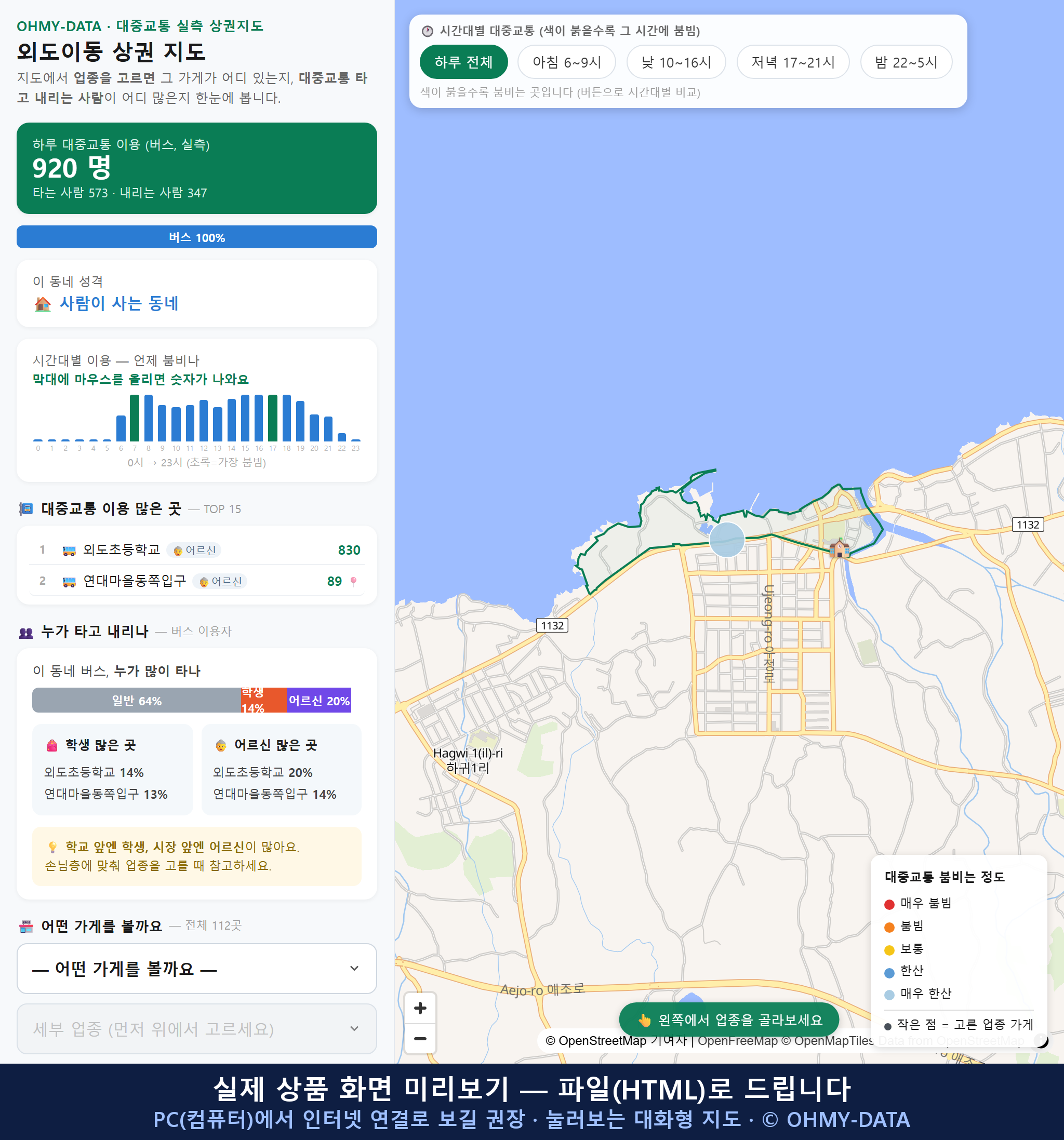Screen dimensions: 1064x1140
Task: Click the pink pin icon next to 89
Action: tap(353, 582)
